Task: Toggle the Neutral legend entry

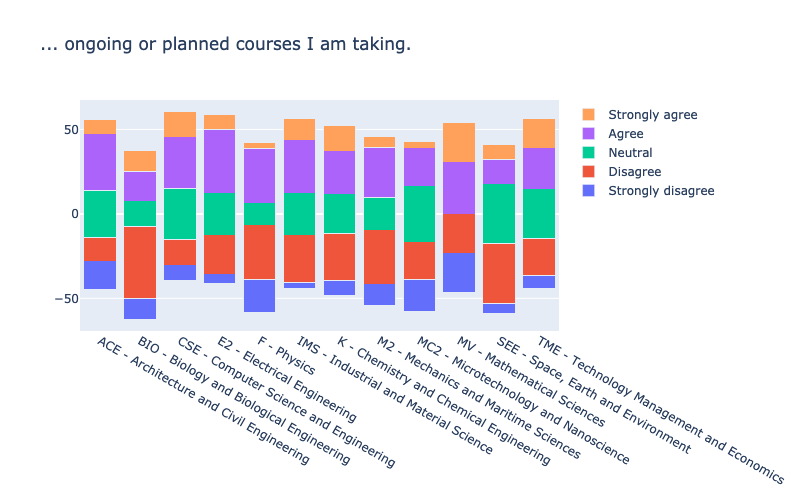Action: point(617,153)
